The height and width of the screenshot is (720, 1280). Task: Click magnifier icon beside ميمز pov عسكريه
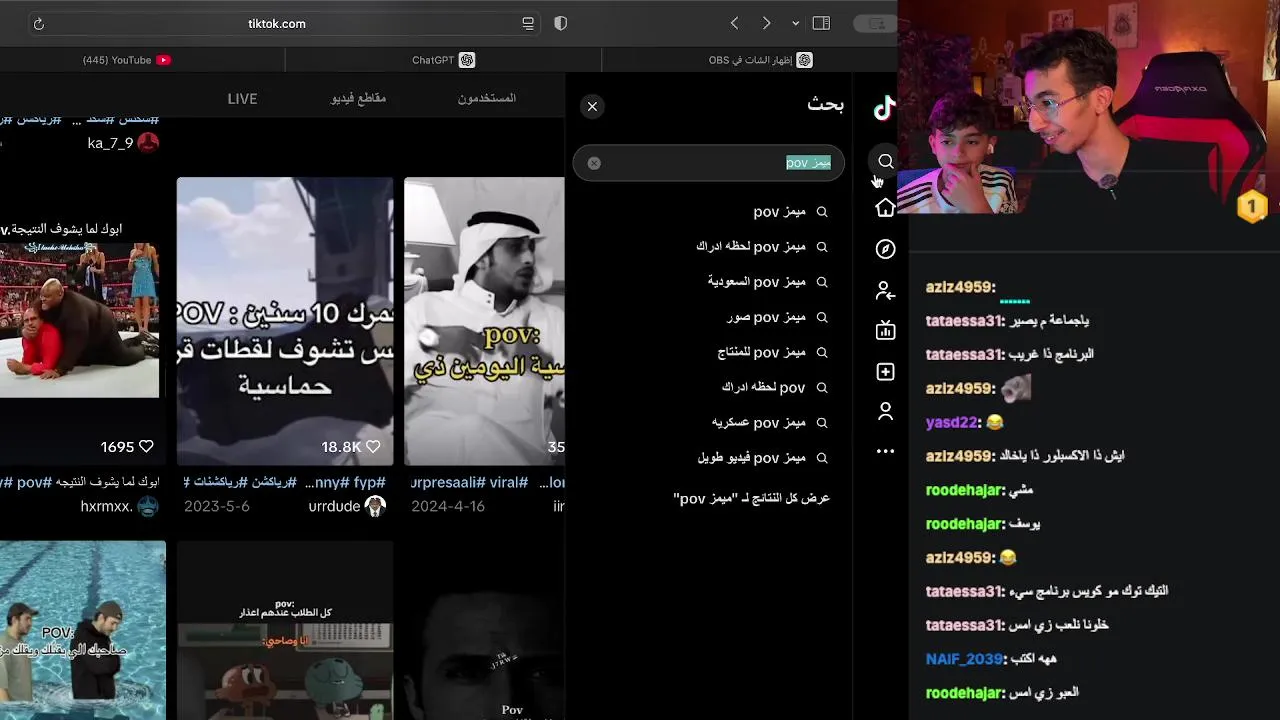tap(822, 422)
